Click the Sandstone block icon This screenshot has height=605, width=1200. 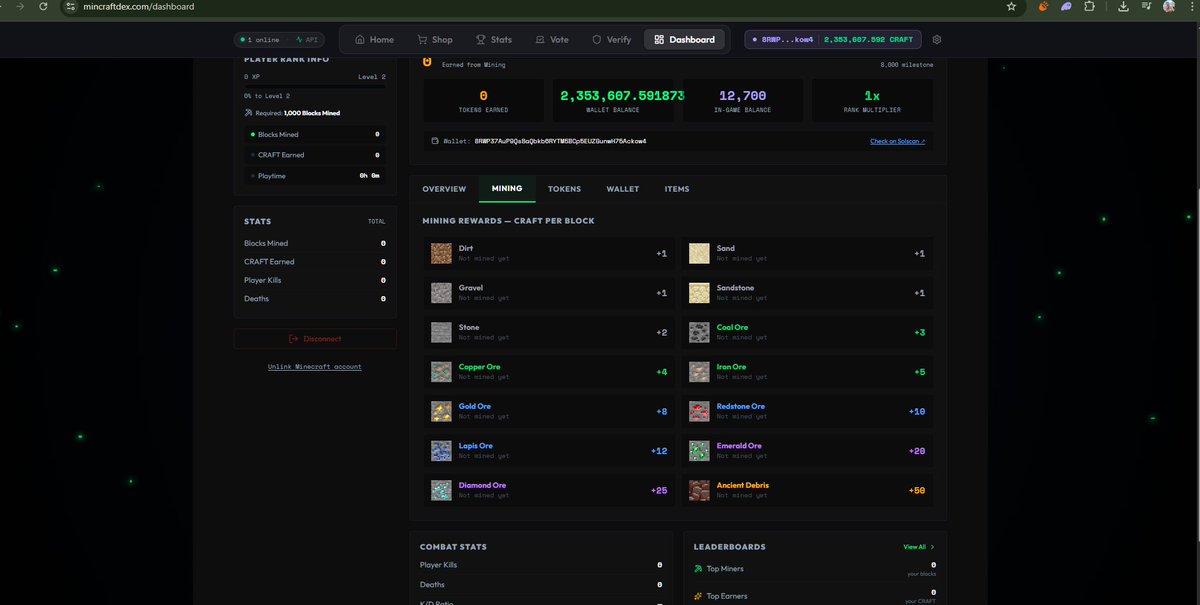pos(699,293)
